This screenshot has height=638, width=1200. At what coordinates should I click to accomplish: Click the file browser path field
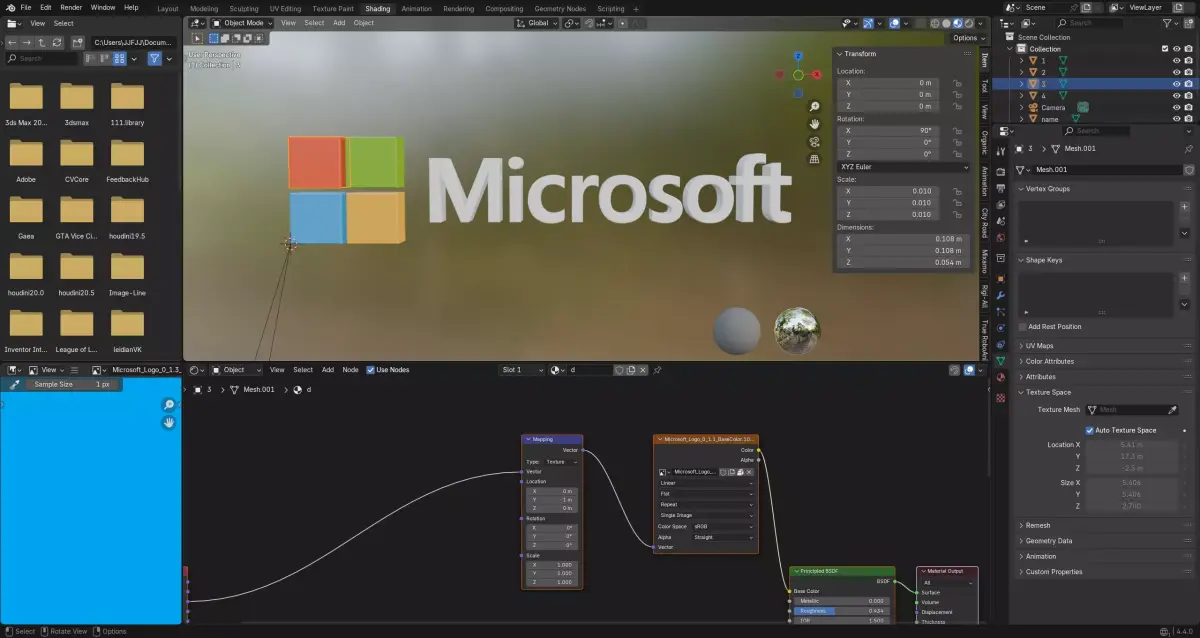coord(133,43)
